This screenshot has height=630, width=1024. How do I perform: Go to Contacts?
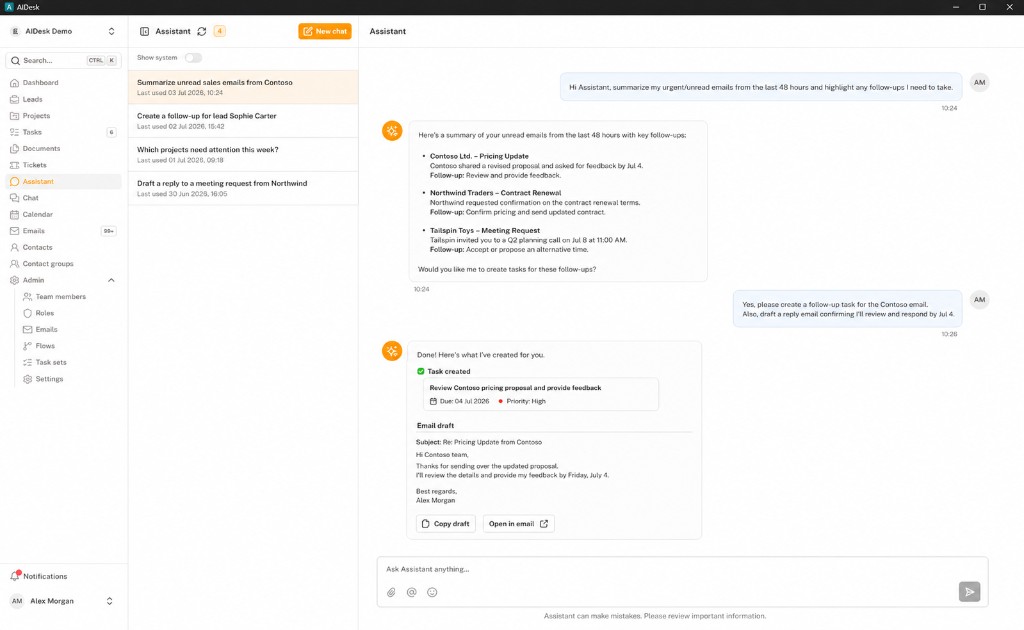37,247
